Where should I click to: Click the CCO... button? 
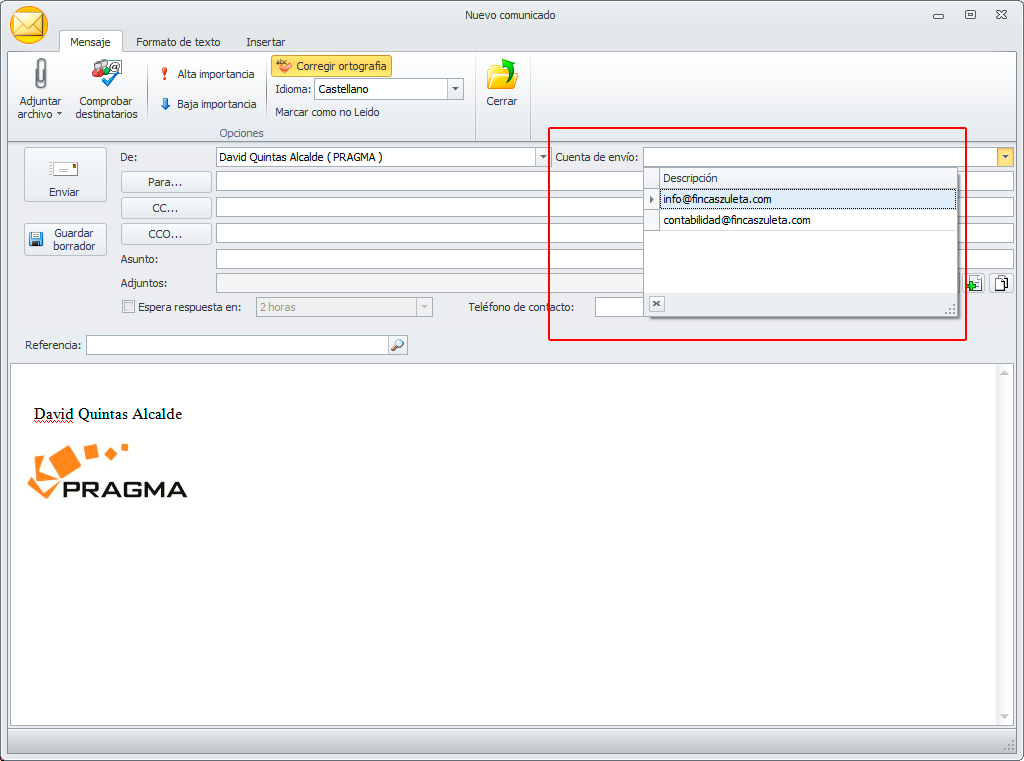tap(166, 234)
